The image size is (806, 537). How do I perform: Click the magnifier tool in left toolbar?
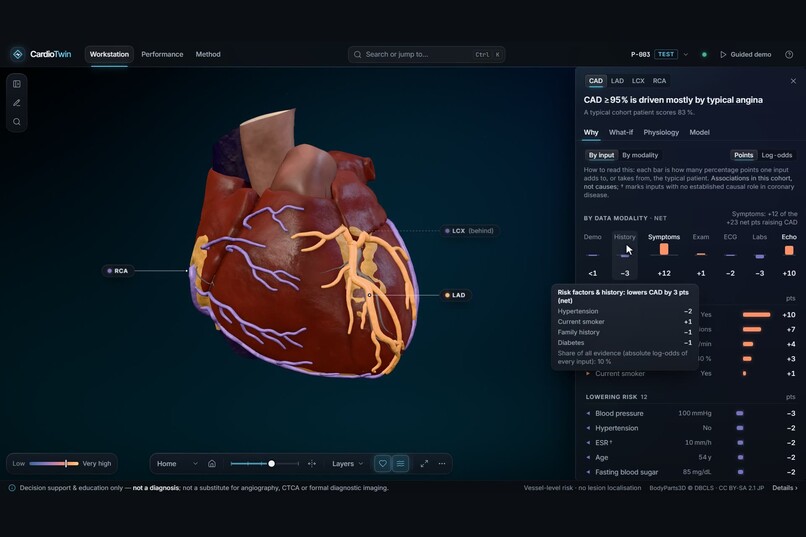coord(17,122)
